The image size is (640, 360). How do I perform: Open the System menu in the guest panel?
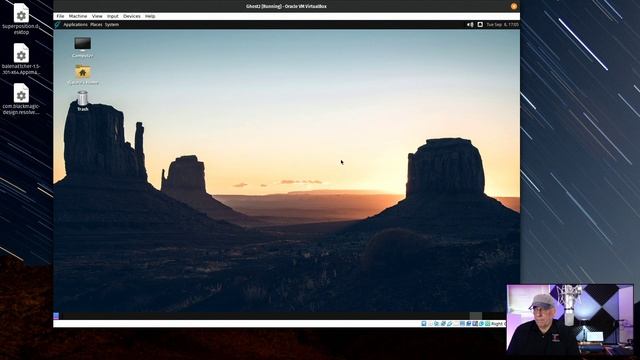point(112,24)
